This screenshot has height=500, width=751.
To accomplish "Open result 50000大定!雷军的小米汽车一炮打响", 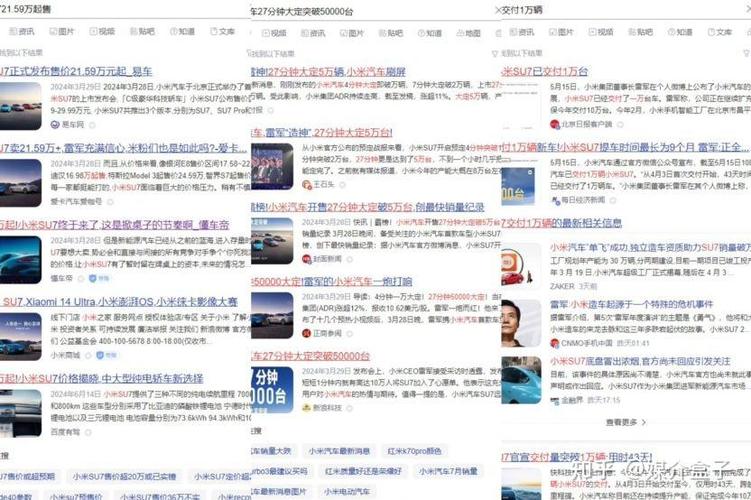I will pyautogui.click(x=331, y=281).
